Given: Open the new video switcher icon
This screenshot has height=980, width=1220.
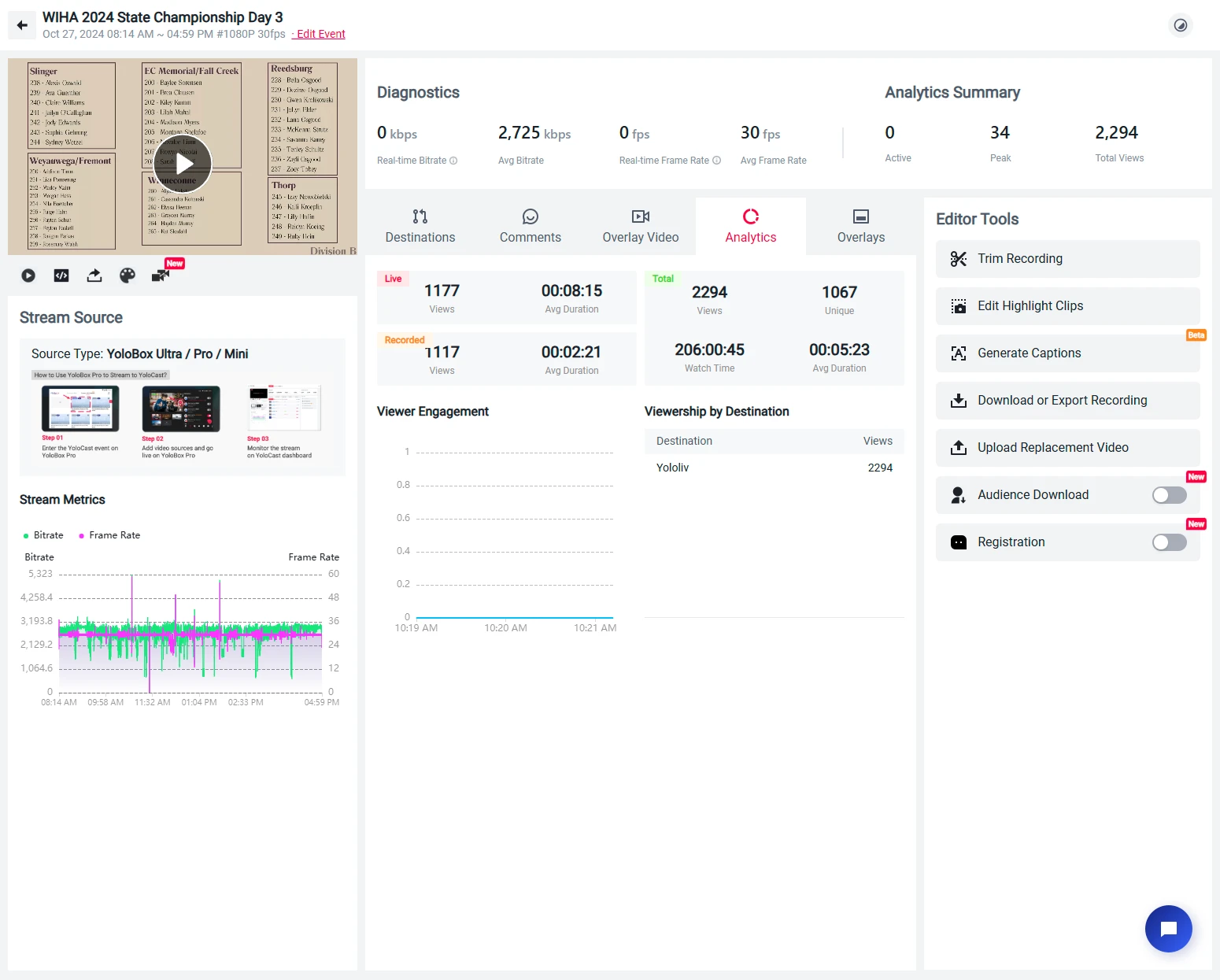Looking at the screenshot, I should pos(161,276).
